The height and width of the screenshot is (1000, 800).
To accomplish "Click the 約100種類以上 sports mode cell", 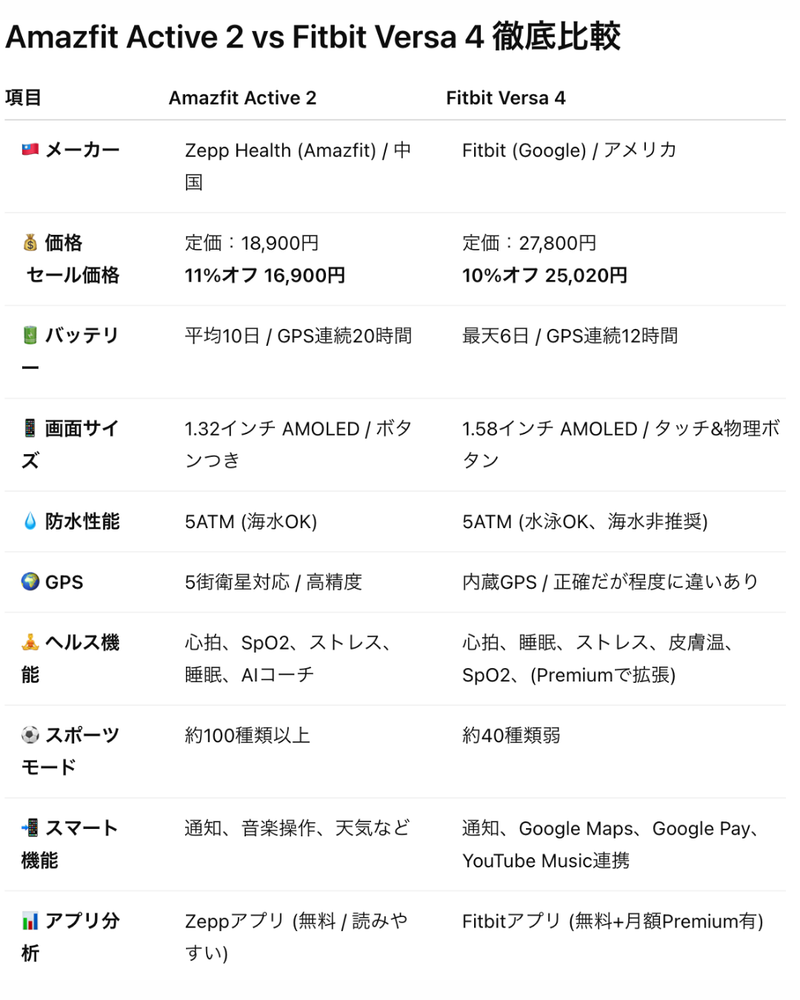I will [x=247, y=735].
